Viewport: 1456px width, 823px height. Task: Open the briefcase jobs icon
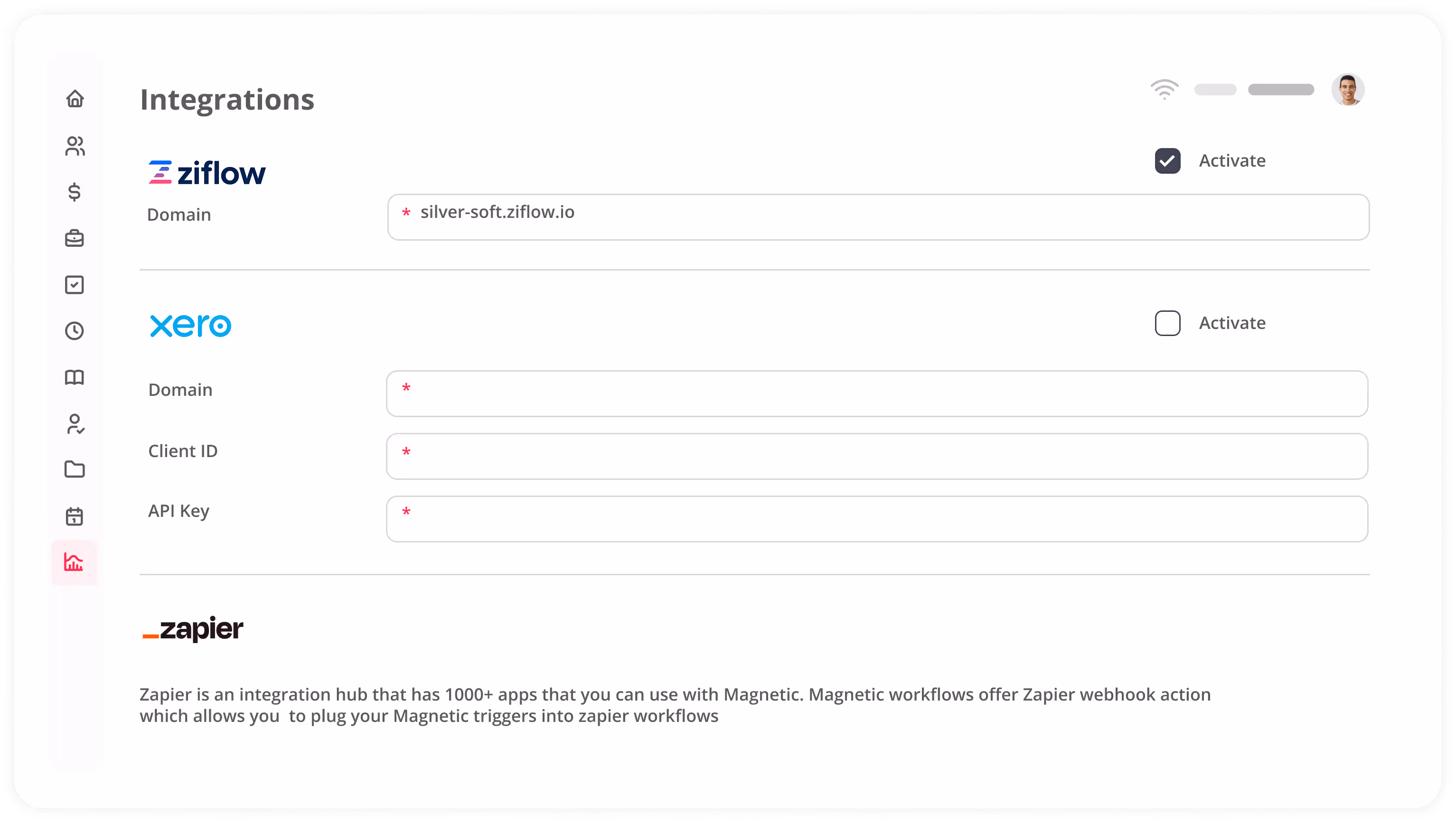pos(75,239)
